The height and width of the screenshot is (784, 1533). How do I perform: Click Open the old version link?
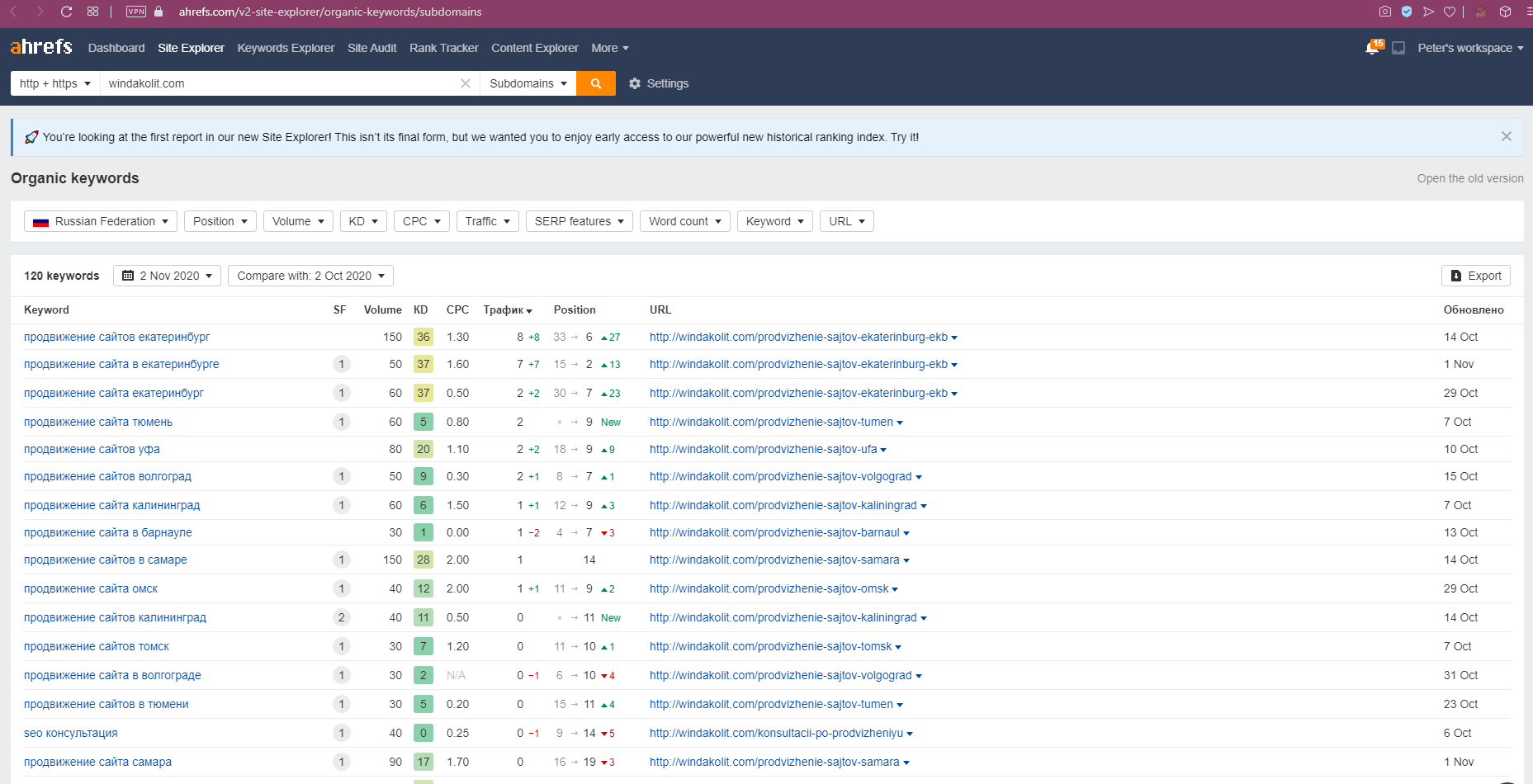(1470, 178)
